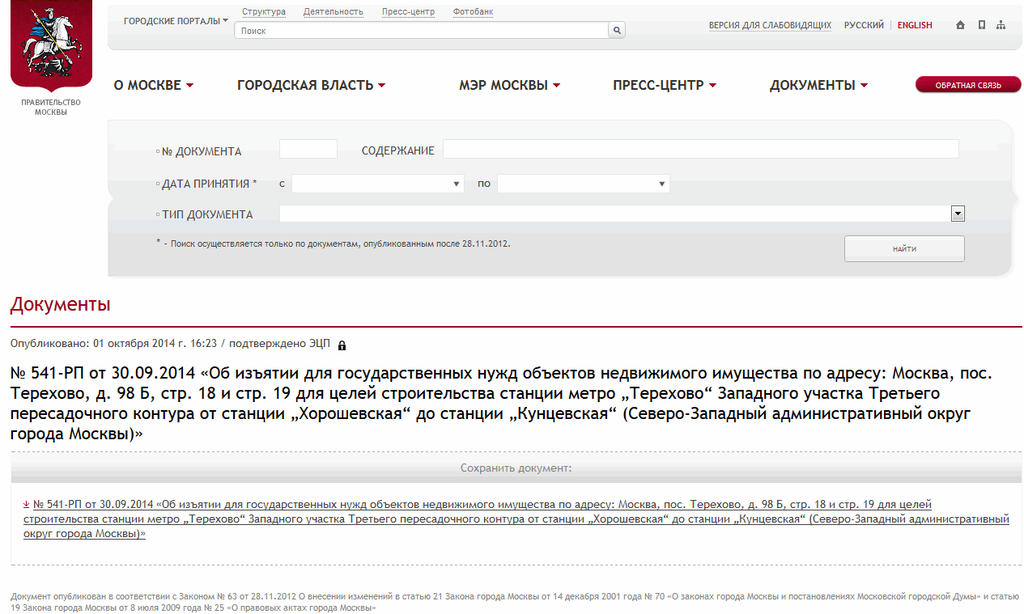
Task: Click the Moscow Government coat of arms logo
Action: (x=51, y=44)
